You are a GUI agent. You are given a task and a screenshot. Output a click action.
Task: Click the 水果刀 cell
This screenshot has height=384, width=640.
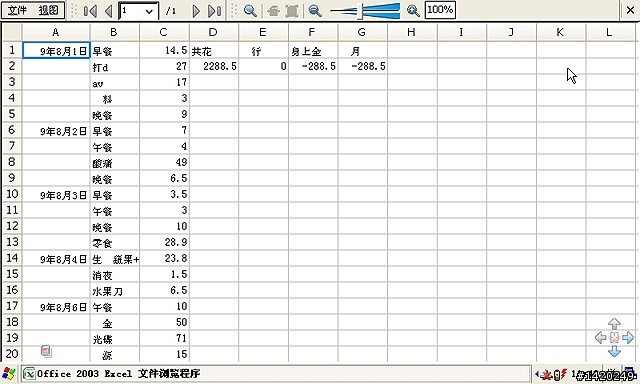coord(115,291)
